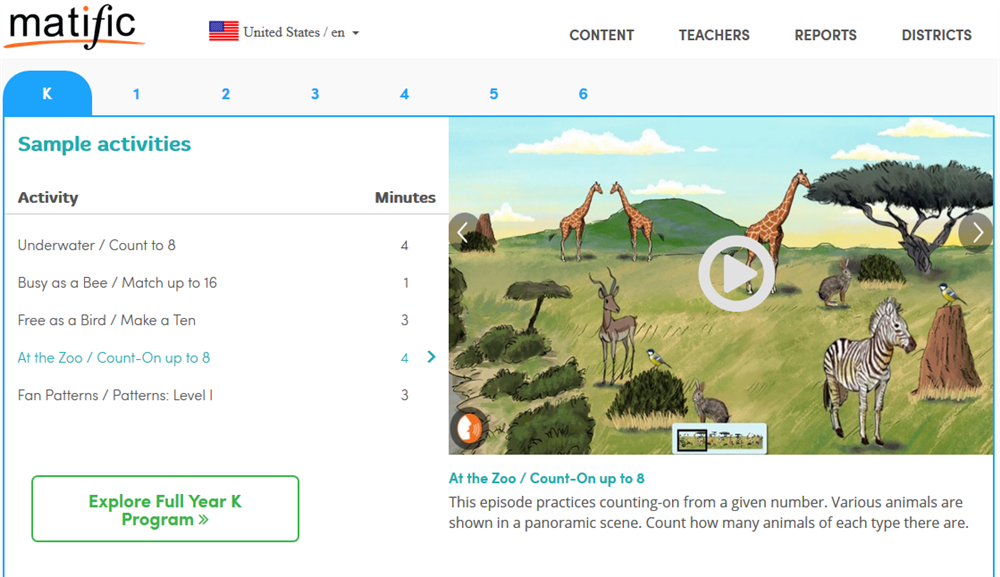1000x577 pixels.
Task: Go to the next activity slide
Action: click(x=977, y=232)
